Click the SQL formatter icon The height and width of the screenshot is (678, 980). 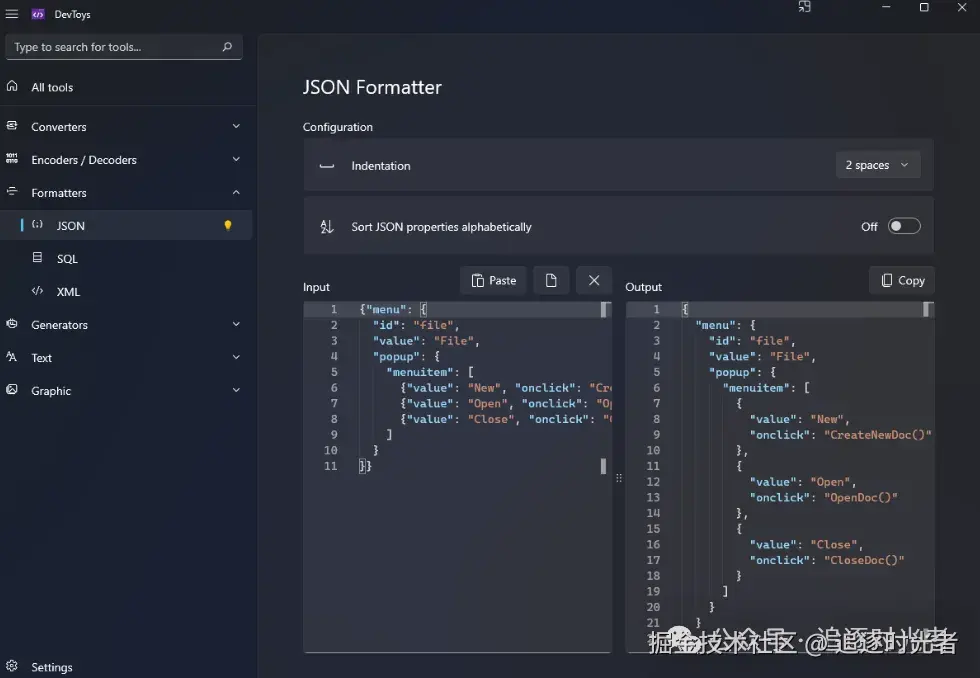(38, 257)
